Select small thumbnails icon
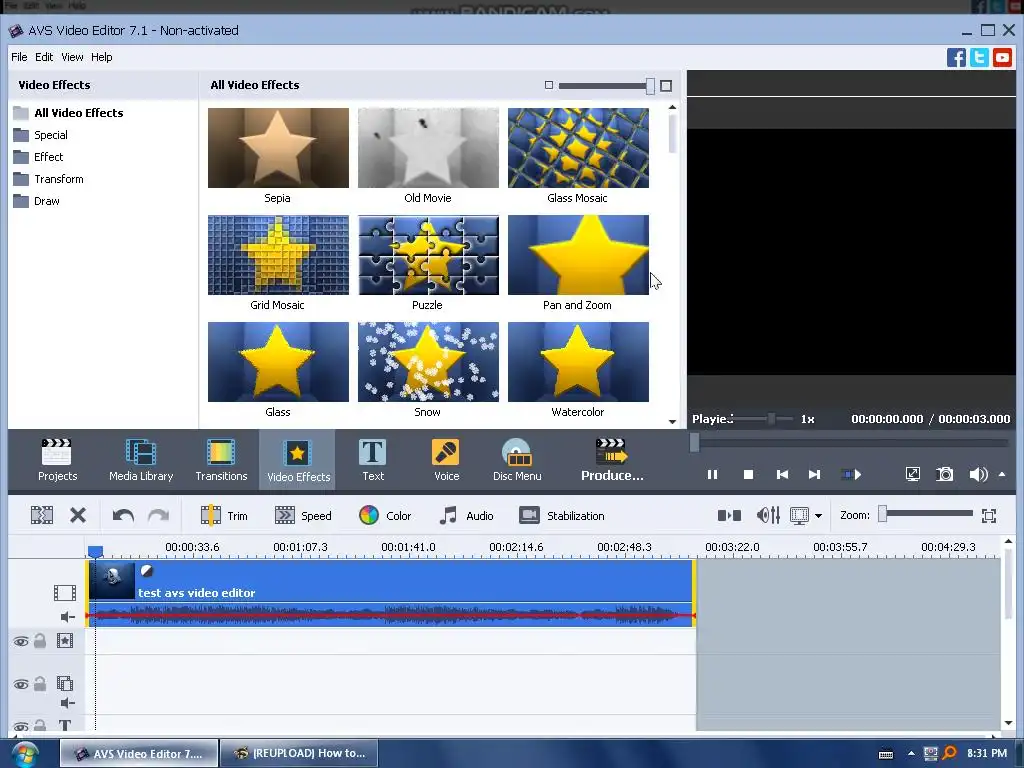 549,86
